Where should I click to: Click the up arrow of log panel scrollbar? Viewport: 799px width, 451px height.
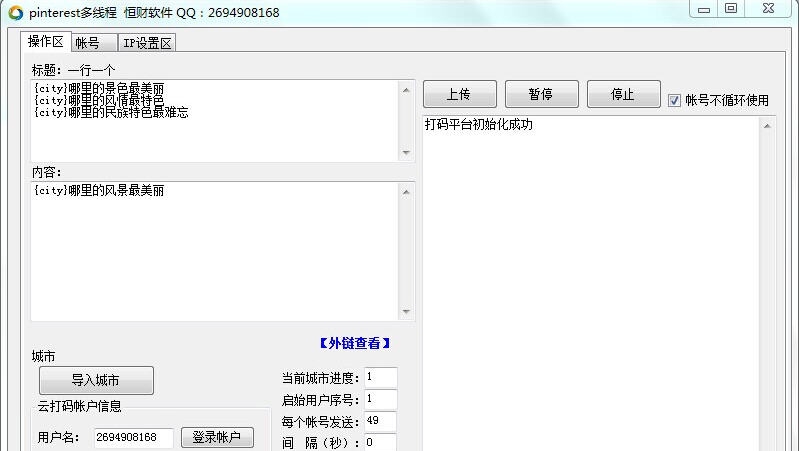point(767,125)
